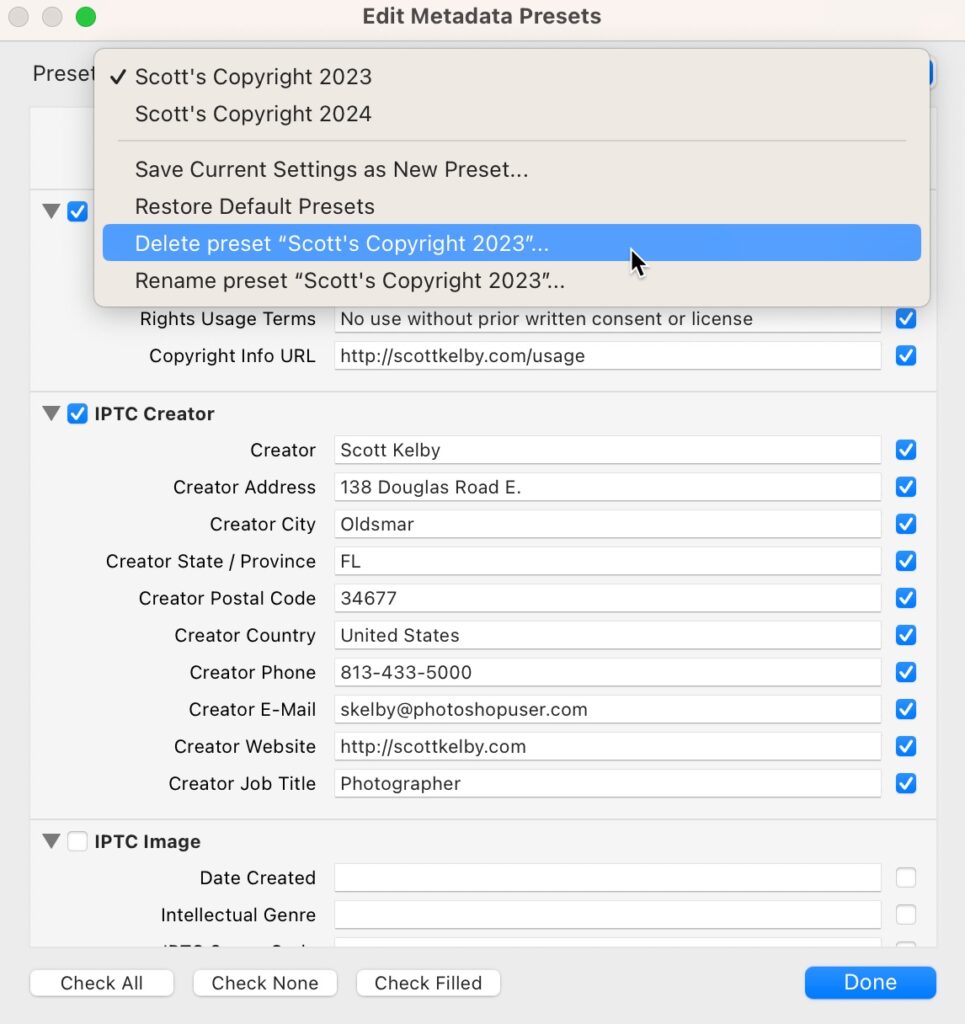Edit the Copyright Info URL field
This screenshot has height=1024, width=965.
608,356
